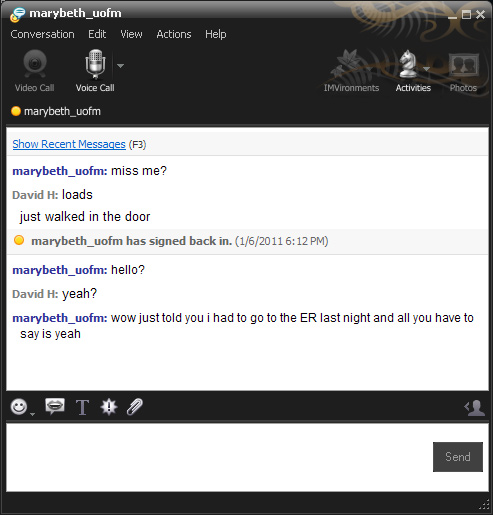Click inside the message input box
The image size is (493, 515).
pos(218,457)
